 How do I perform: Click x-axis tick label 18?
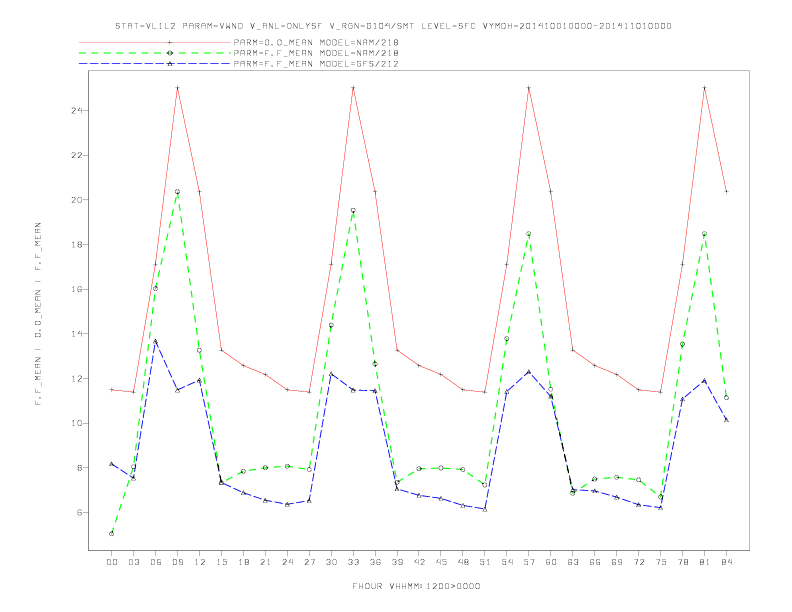tap(243, 562)
